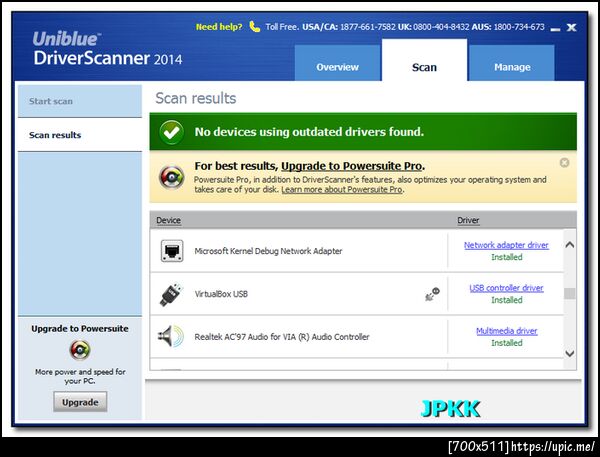Image resolution: width=600 pixels, height=457 pixels.
Task: Click the Powersuite icon in the sidebar
Action: pos(80,350)
